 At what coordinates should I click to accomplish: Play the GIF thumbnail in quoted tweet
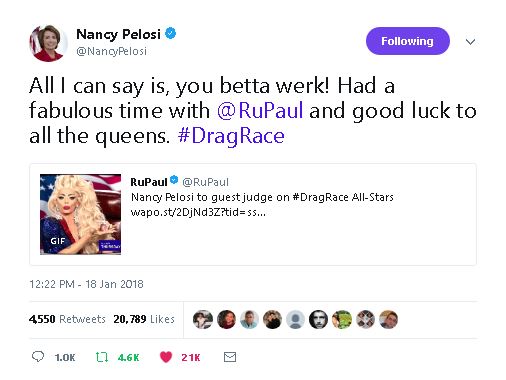point(81,214)
